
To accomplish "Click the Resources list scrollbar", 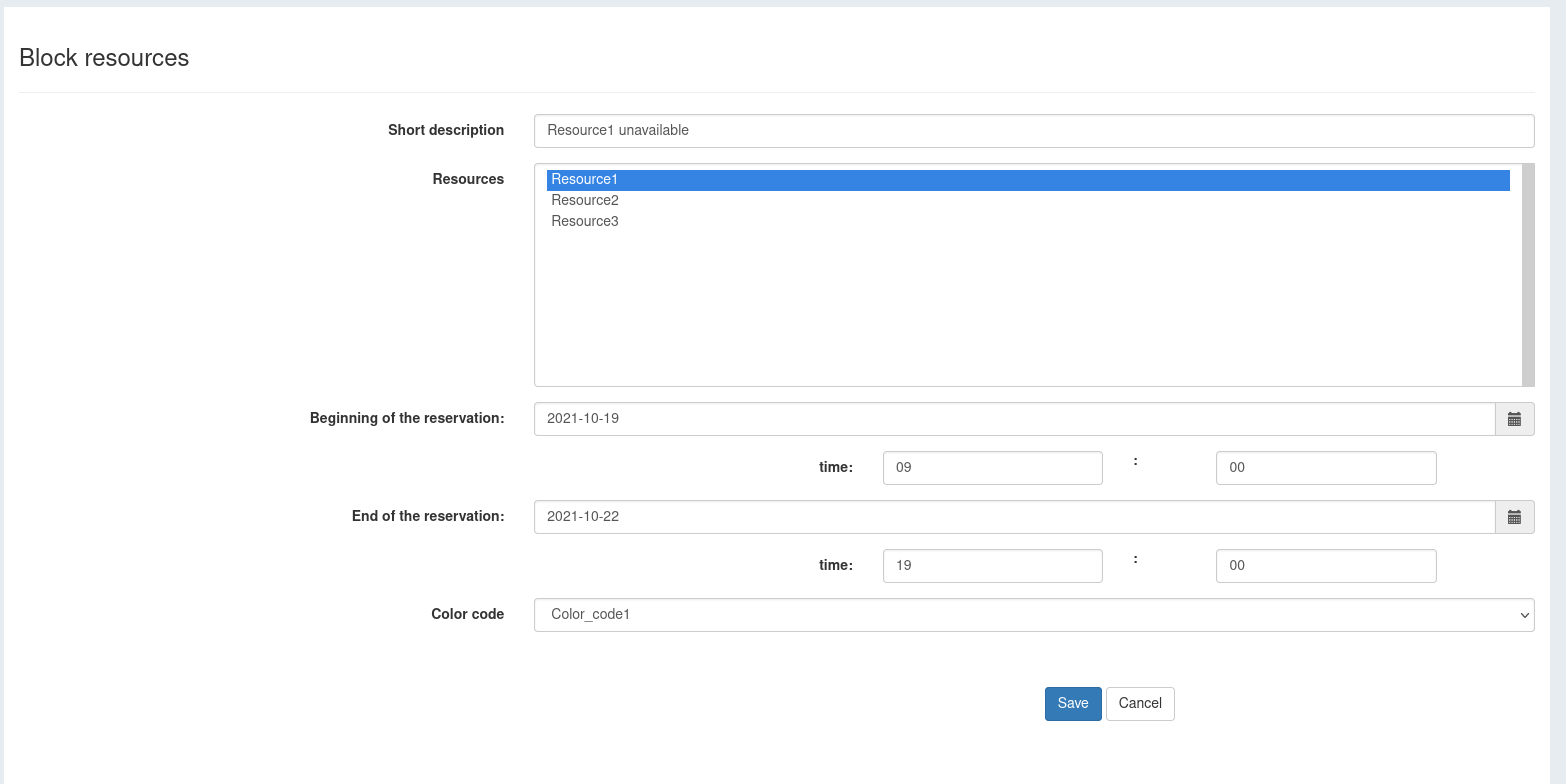I will click(1528, 275).
